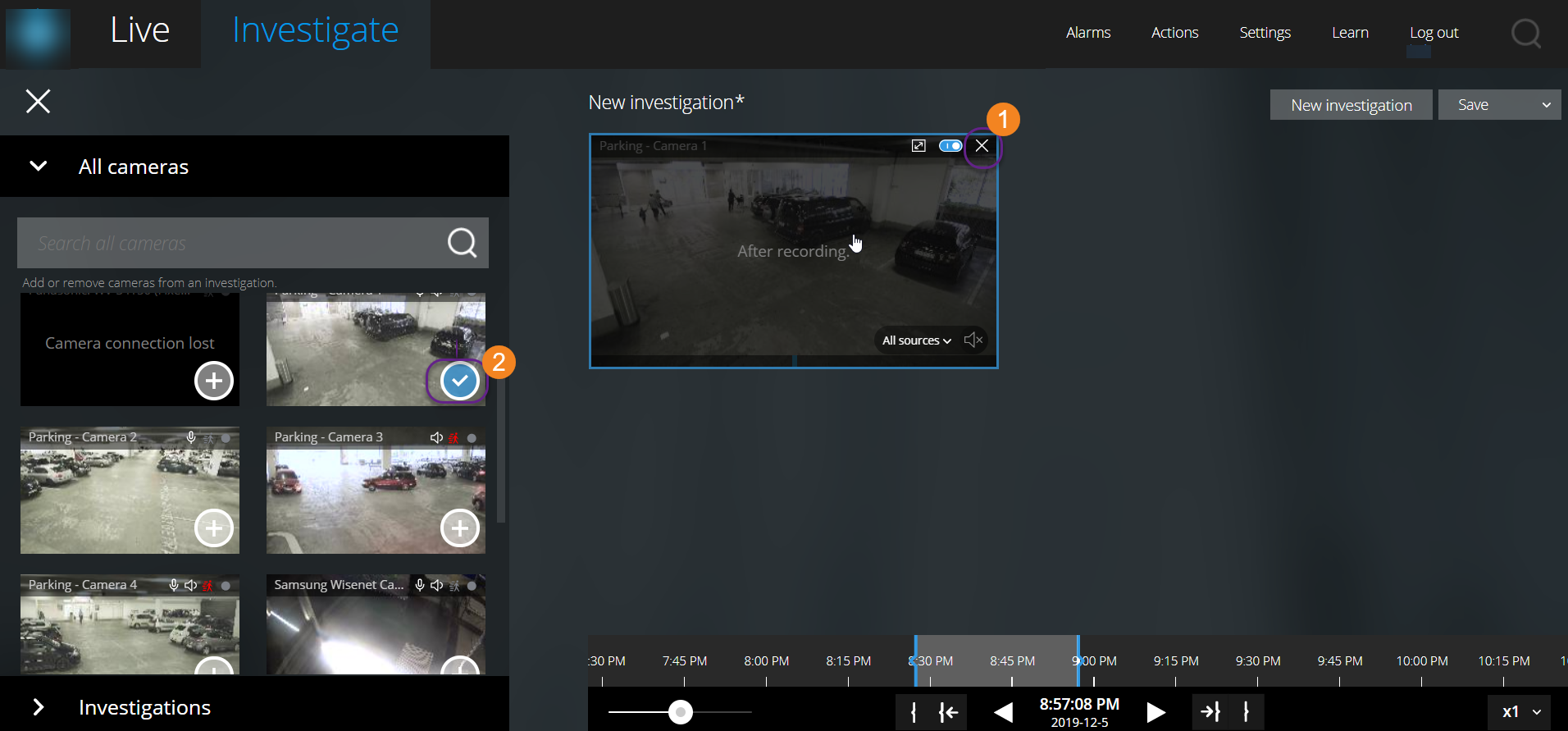Click the magnifier icon in camera search box

pyautogui.click(x=462, y=243)
